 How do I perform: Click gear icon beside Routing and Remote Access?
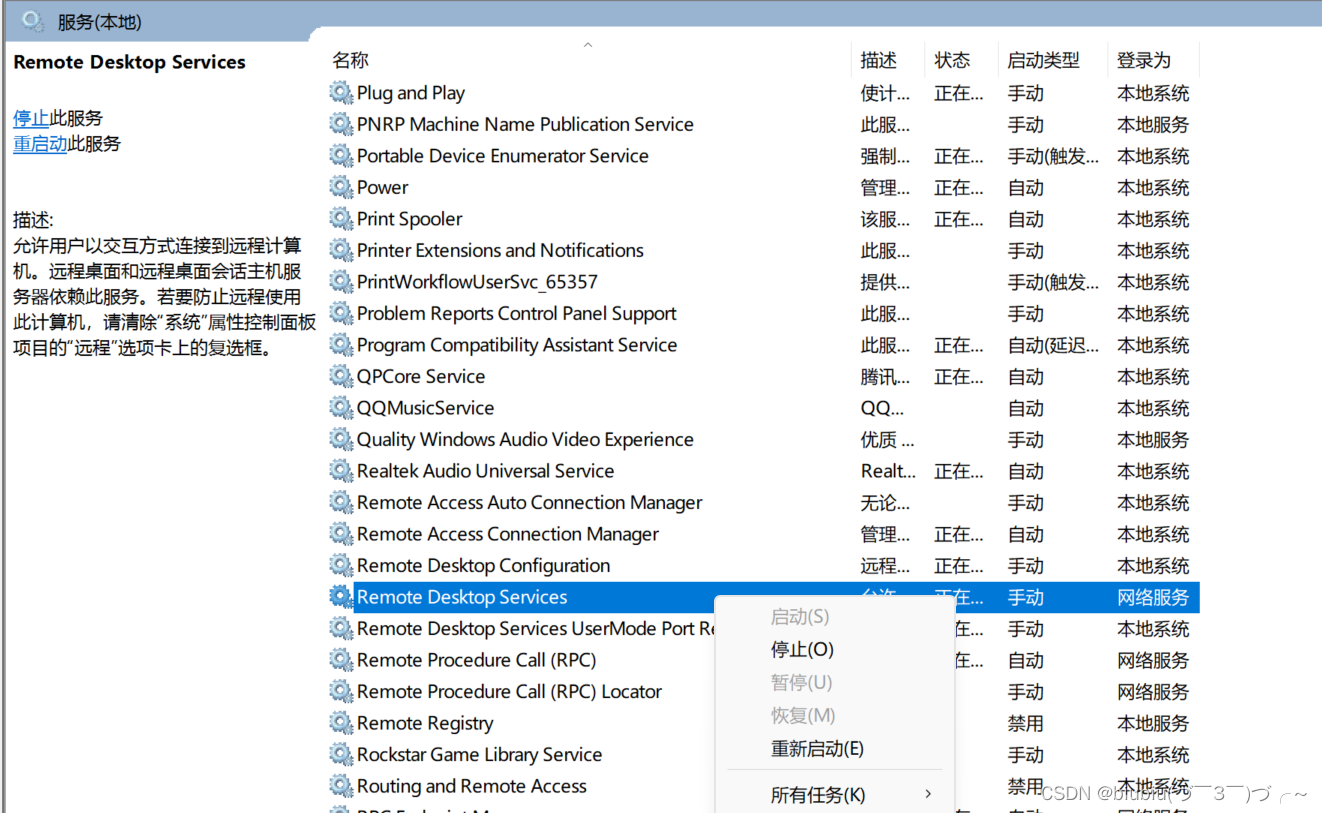tap(341, 786)
